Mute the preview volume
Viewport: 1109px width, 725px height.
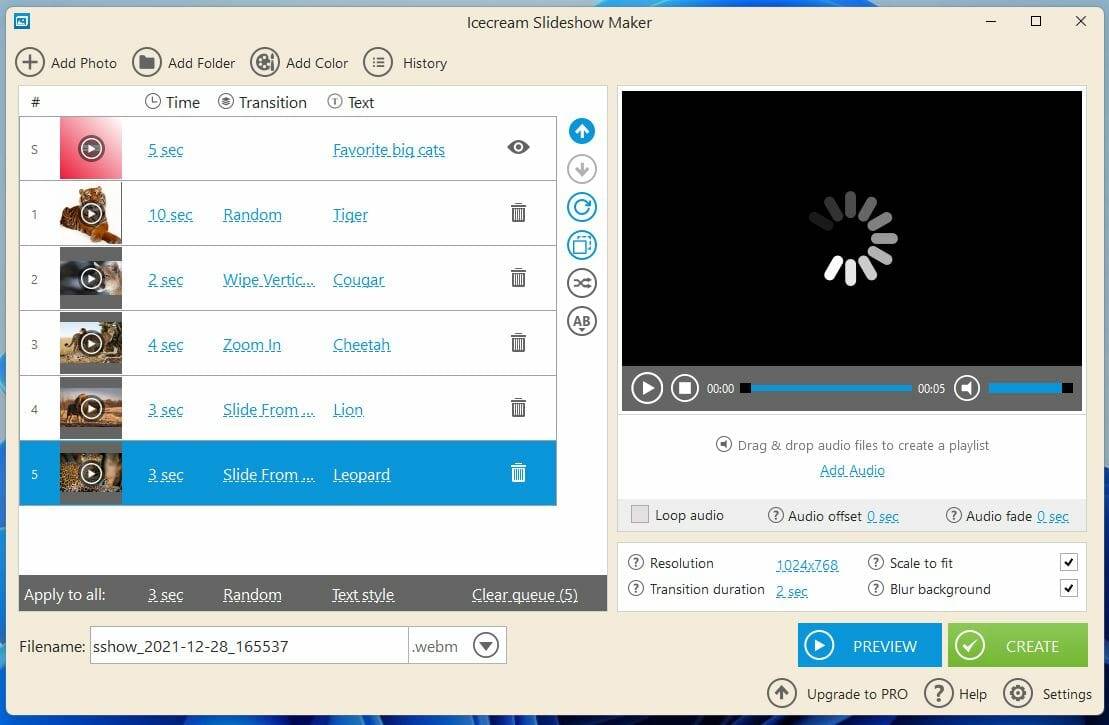pyautogui.click(x=966, y=388)
